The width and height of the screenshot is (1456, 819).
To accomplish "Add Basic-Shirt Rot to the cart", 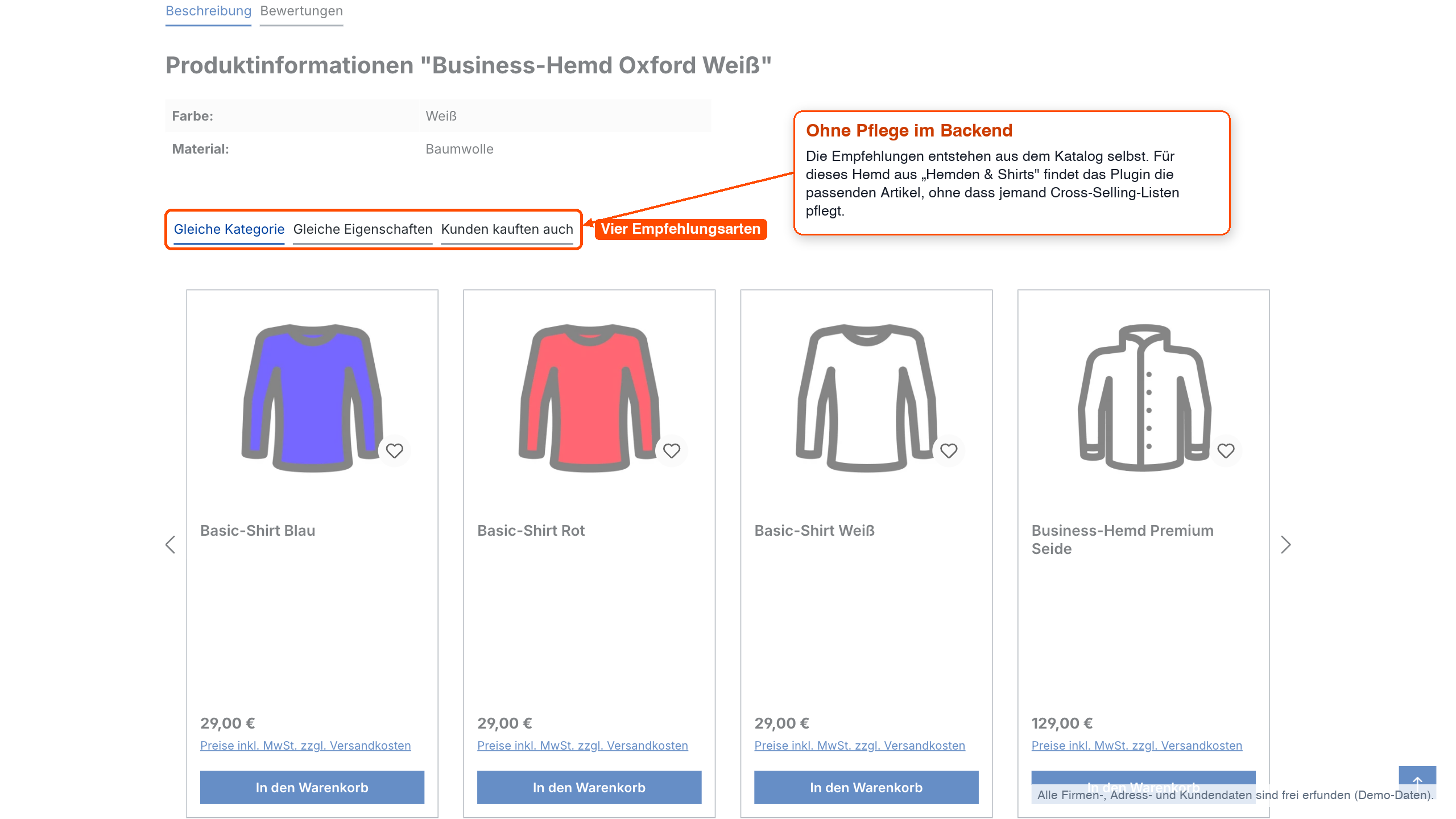I will point(589,787).
